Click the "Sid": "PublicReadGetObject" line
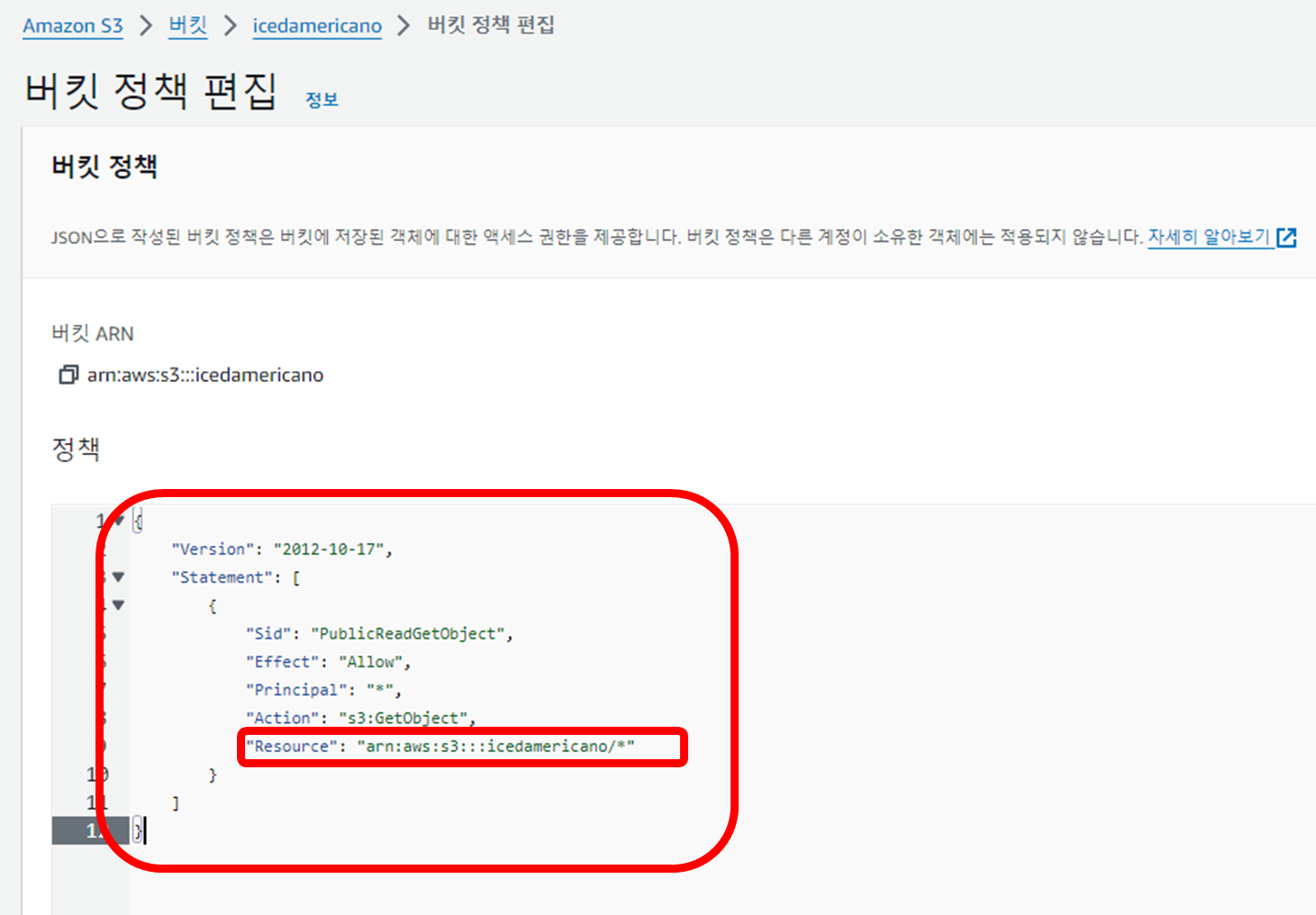Viewport: 1316px width, 915px height. (379, 634)
